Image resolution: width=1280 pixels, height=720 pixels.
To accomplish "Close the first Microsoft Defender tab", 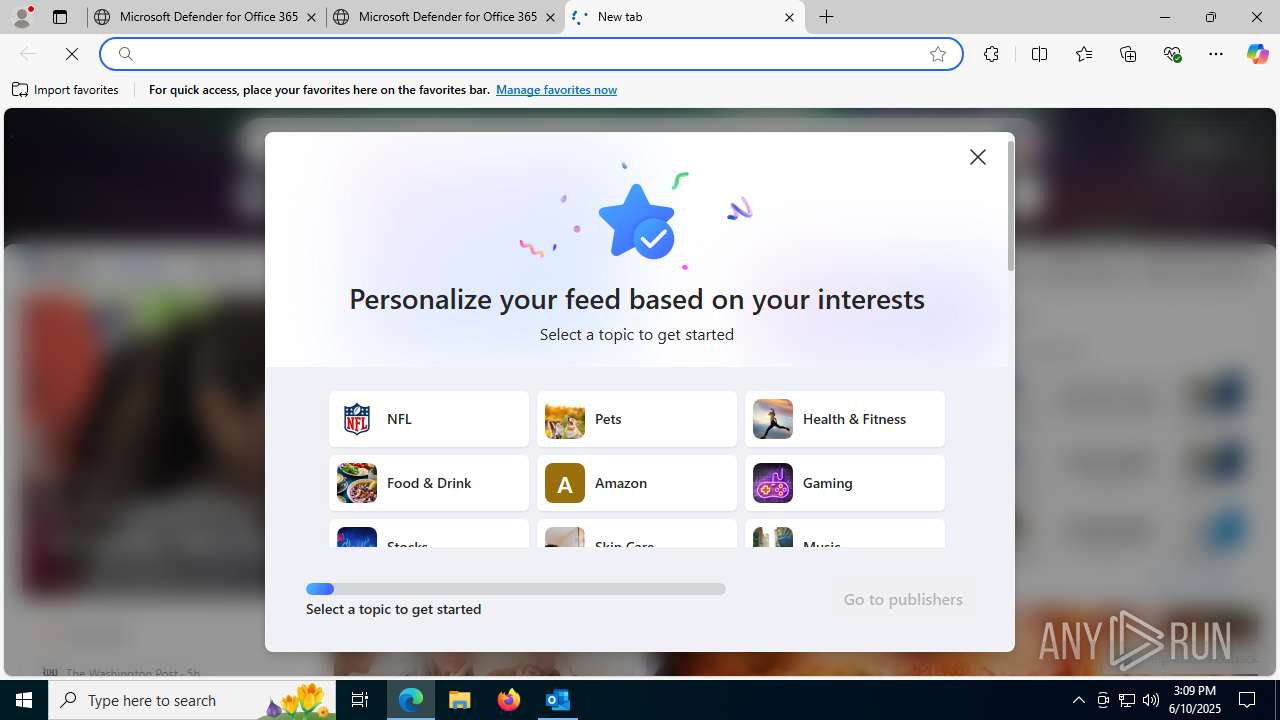I will (x=311, y=17).
